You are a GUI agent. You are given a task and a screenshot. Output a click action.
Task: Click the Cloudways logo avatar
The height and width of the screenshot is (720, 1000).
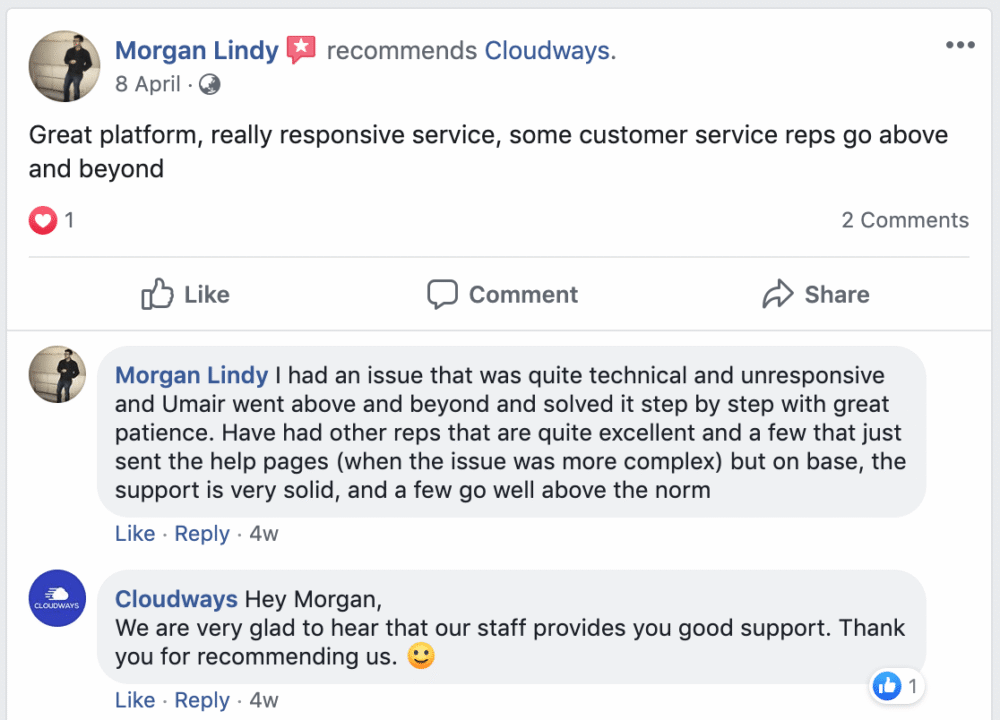[58, 597]
